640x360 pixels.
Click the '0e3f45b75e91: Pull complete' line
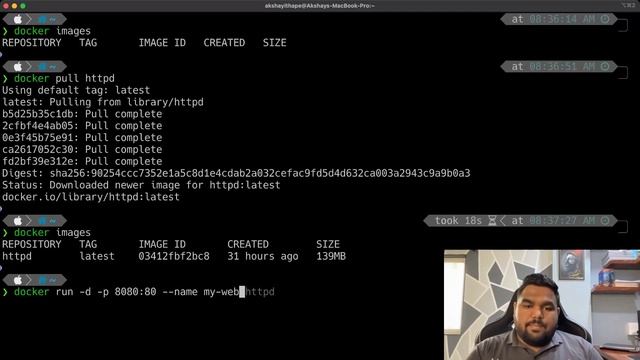82,138
